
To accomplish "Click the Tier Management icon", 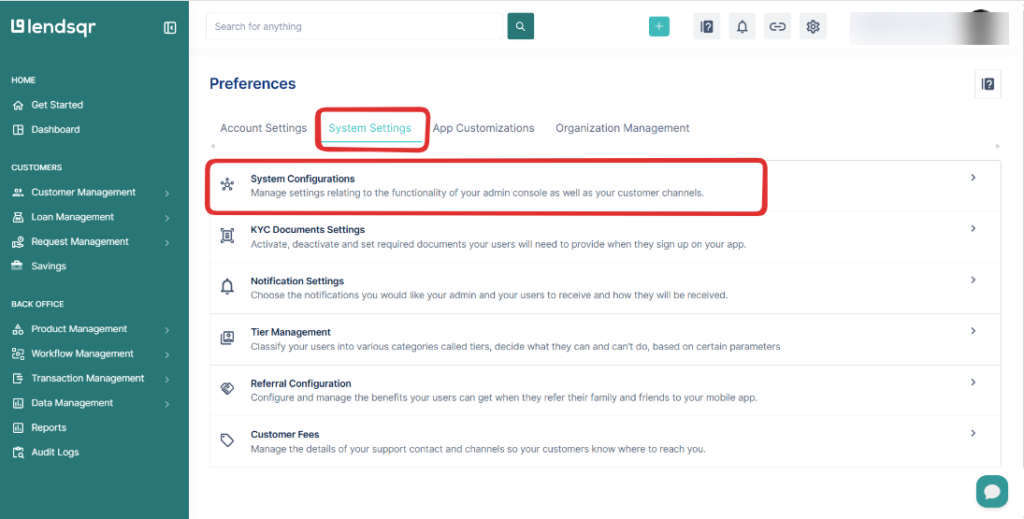I will coord(227,338).
